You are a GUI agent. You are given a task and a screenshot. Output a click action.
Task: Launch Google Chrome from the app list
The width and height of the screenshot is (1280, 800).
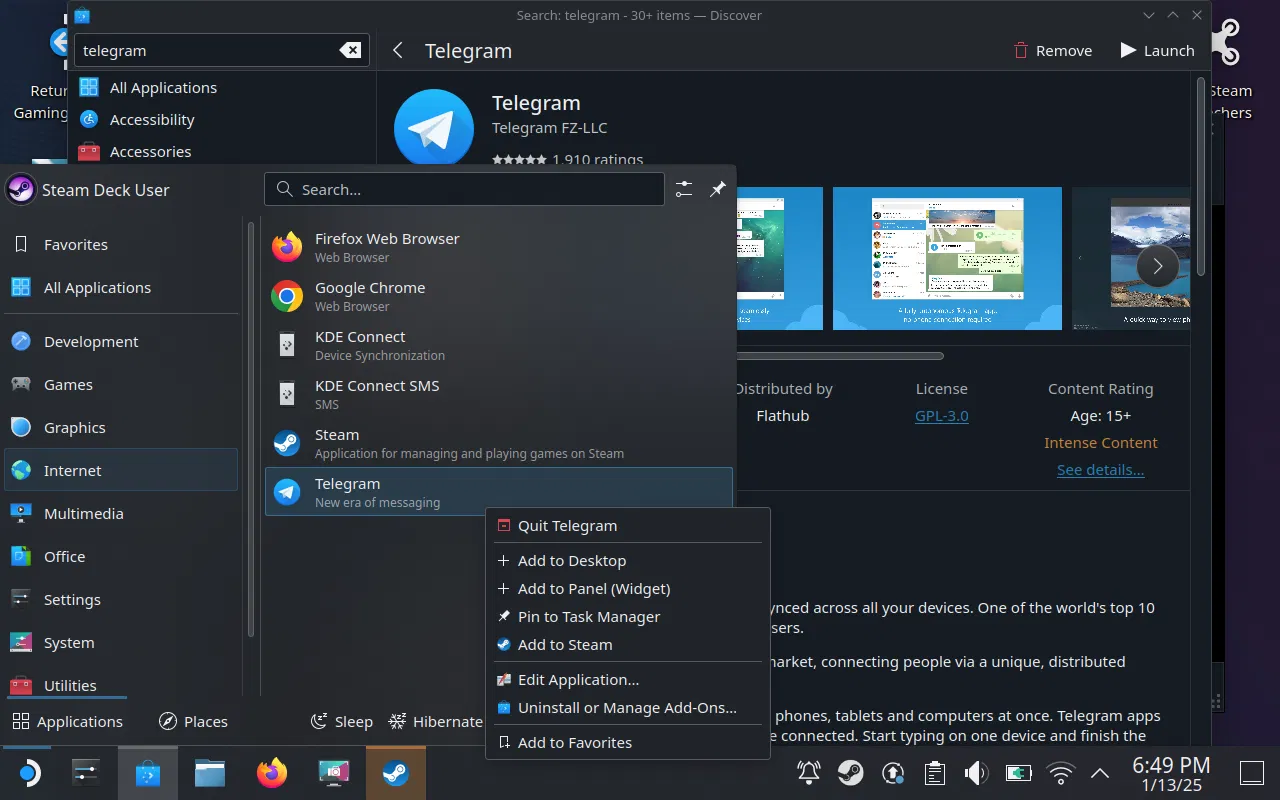coord(498,296)
